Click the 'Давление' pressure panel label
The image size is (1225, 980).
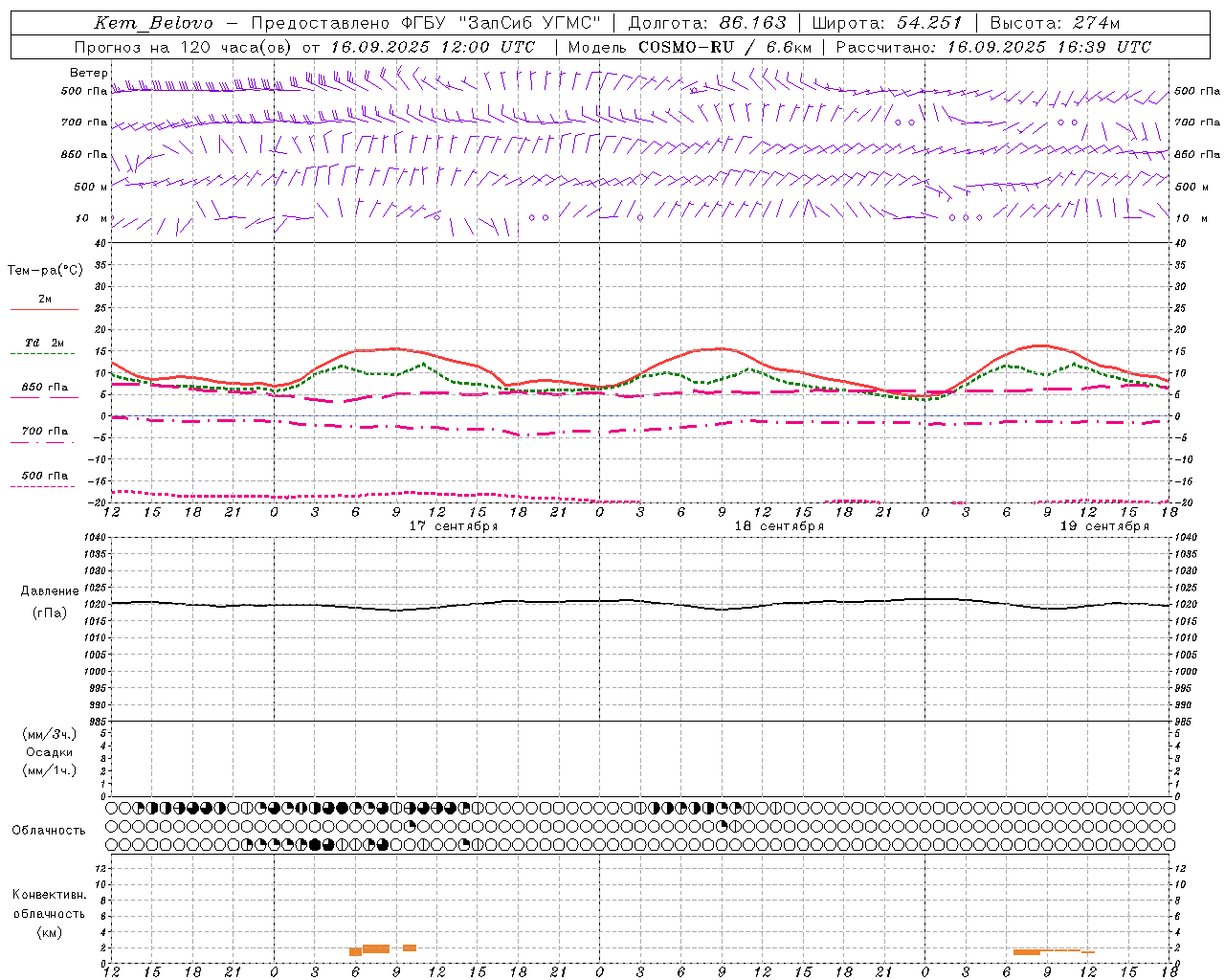point(50,591)
